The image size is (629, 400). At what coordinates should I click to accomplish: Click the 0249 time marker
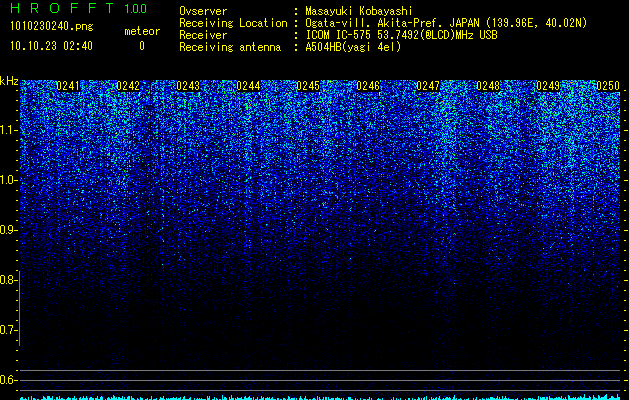[x=548, y=86]
